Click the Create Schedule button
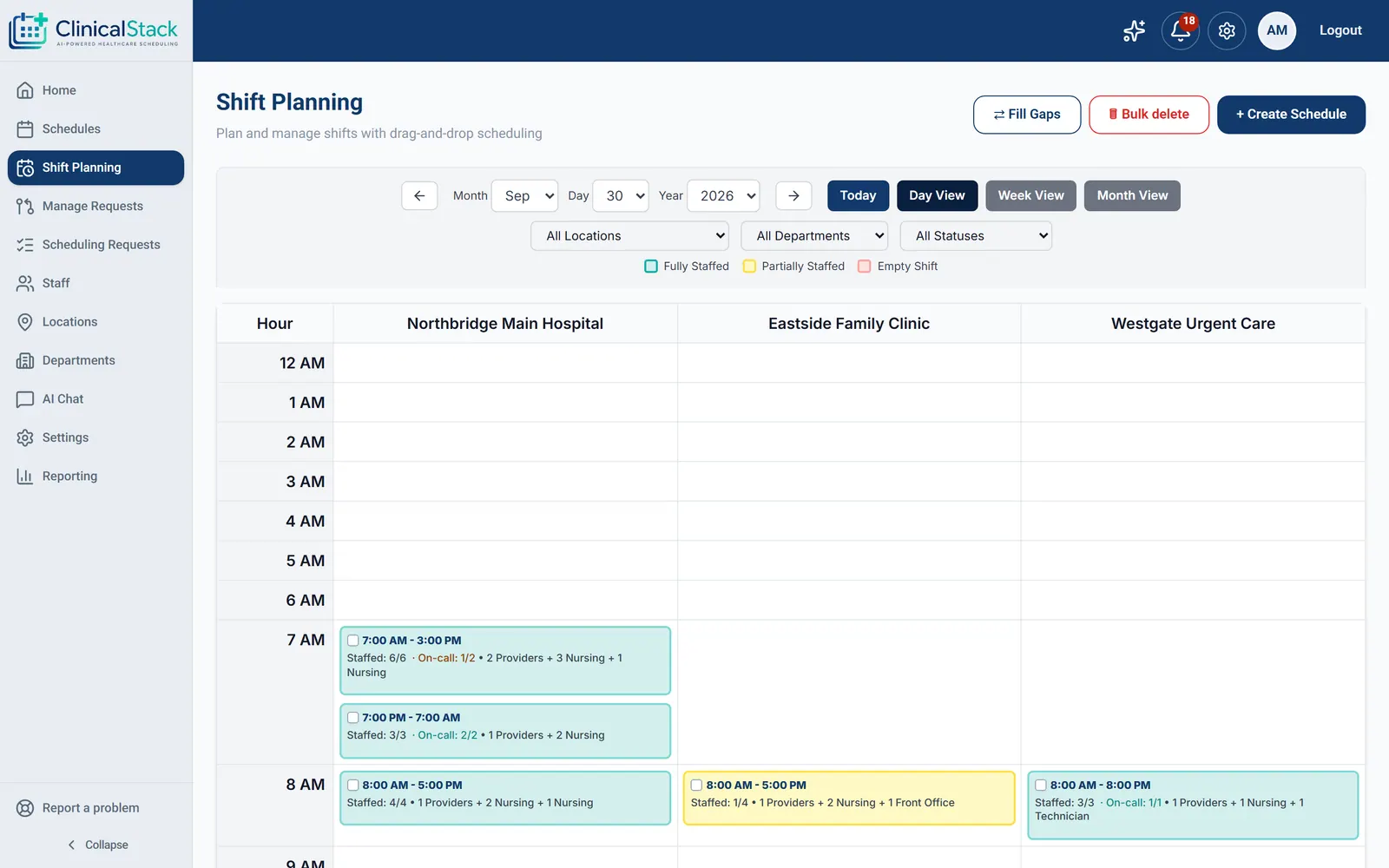This screenshot has width=1389, height=868. pyautogui.click(x=1291, y=115)
